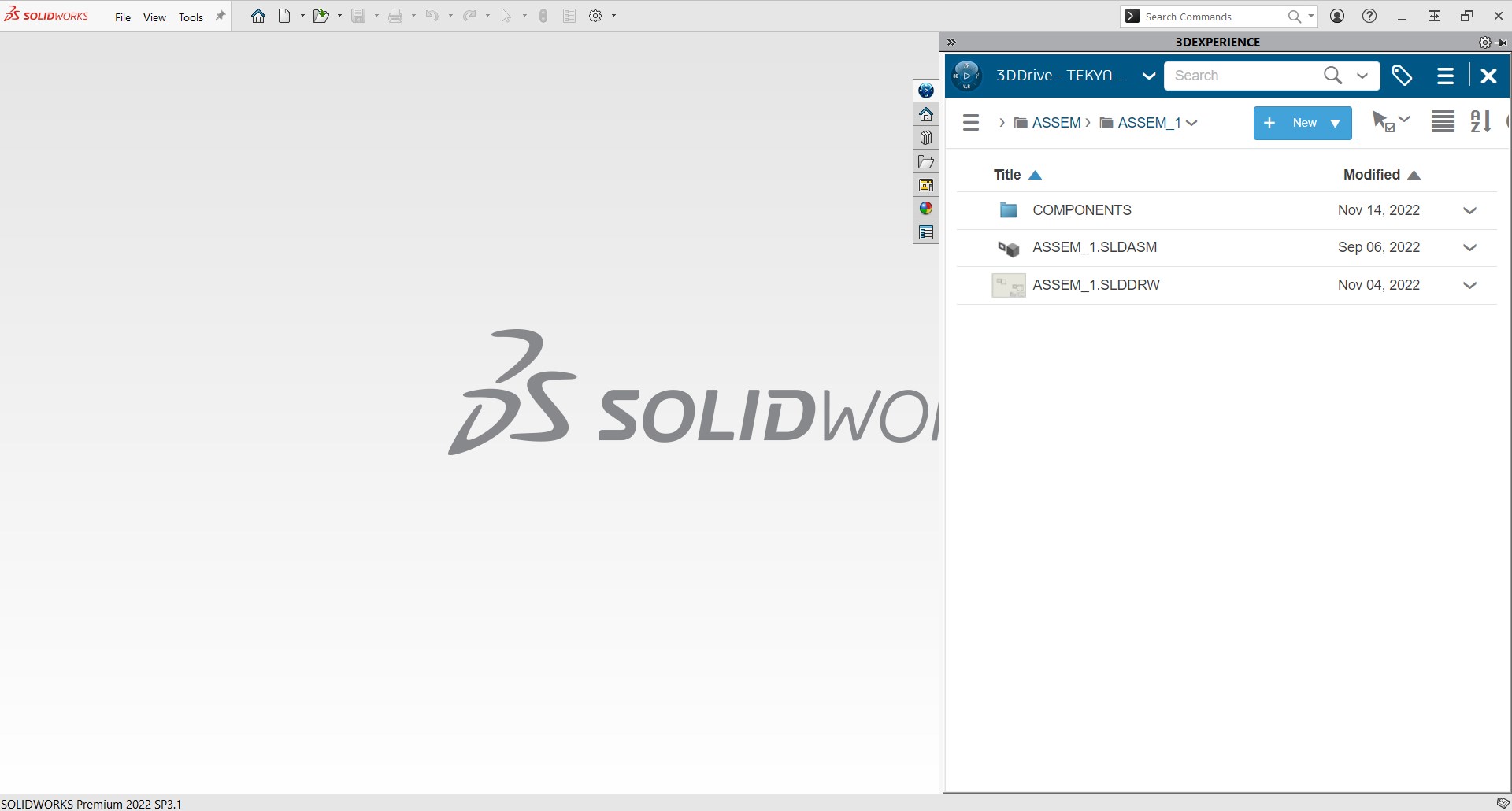Image resolution: width=1512 pixels, height=811 pixels.
Task: Open 3DEXPERIENCE pane settings gear
Action: click(1484, 43)
